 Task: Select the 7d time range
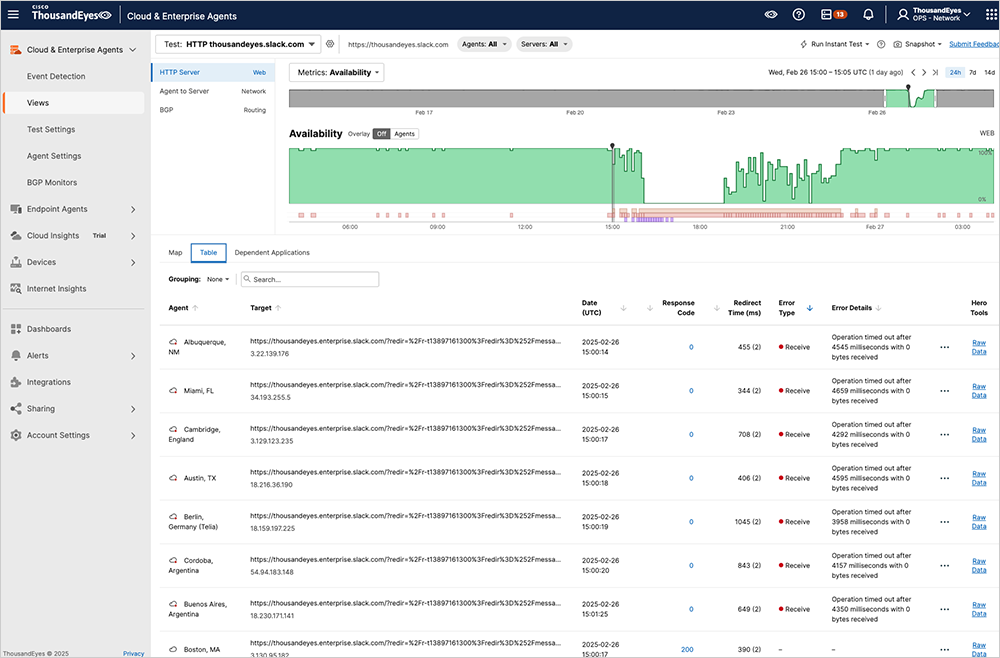point(973,73)
